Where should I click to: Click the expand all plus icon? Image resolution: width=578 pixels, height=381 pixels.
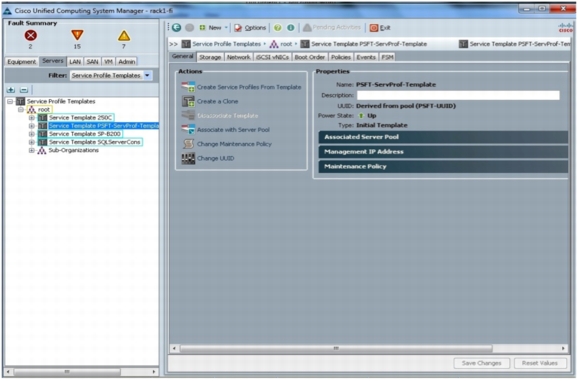pos(11,90)
